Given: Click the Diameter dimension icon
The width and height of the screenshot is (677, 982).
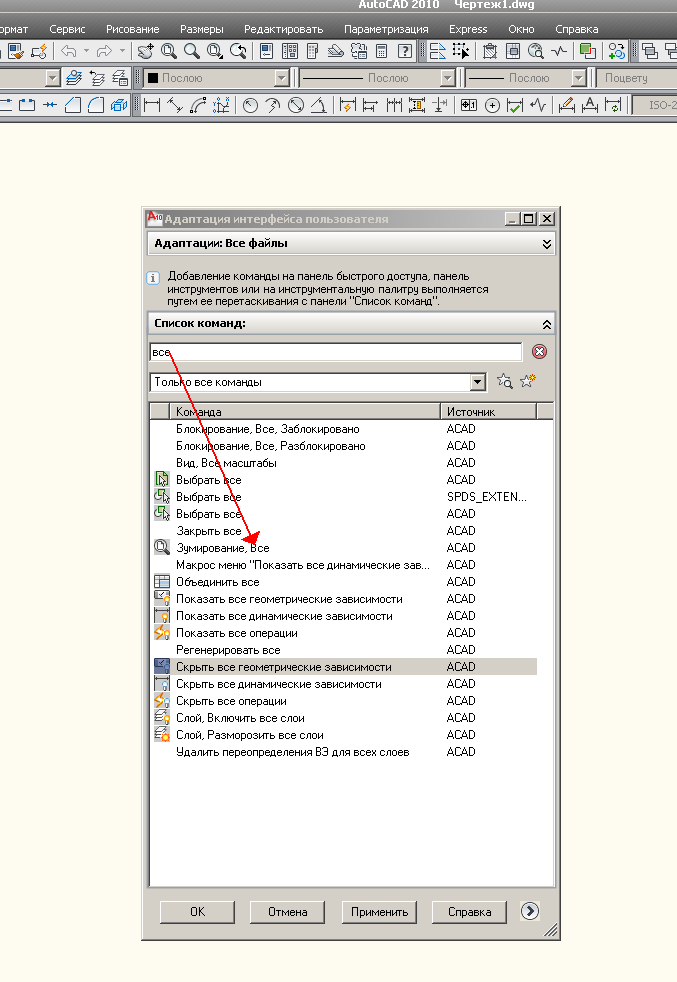Looking at the screenshot, I should [x=296, y=105].
